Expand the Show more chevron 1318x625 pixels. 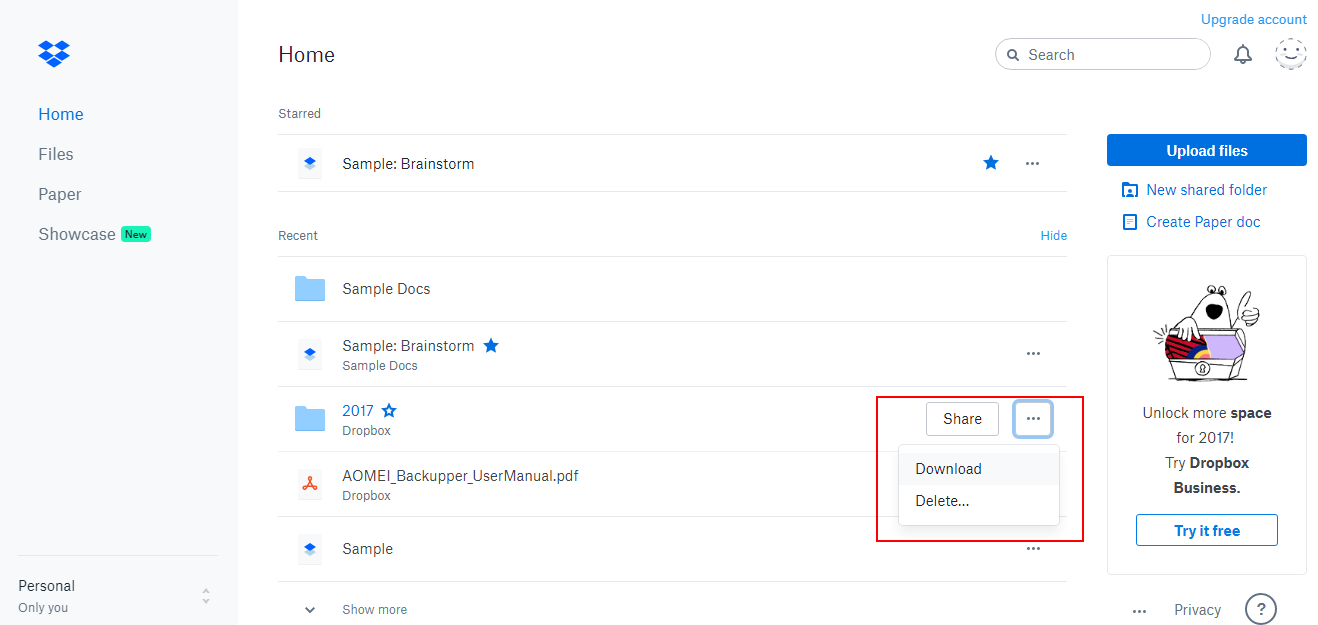click(x=310, y=610)
